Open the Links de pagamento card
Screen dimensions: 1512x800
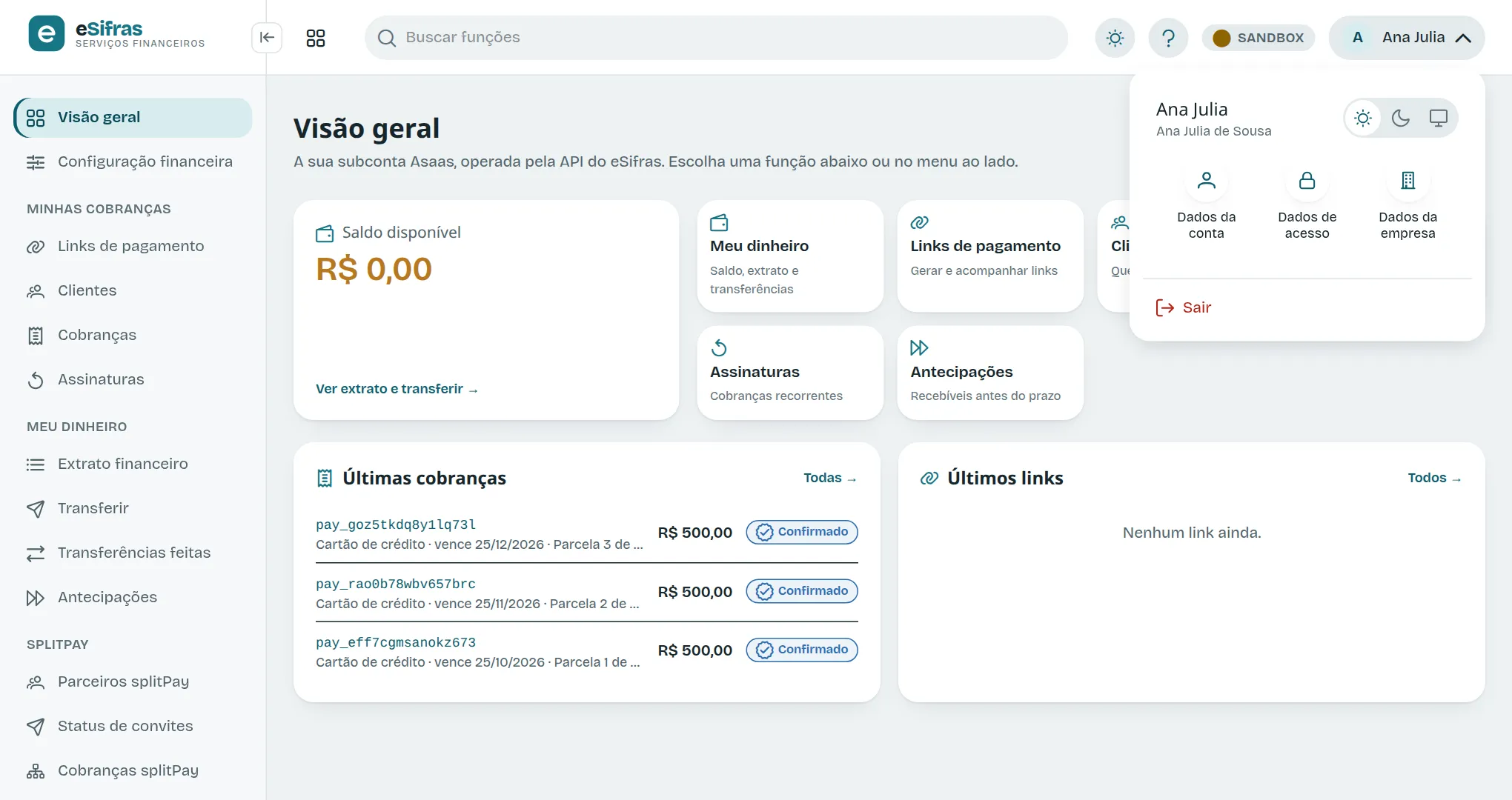point(990,256)
